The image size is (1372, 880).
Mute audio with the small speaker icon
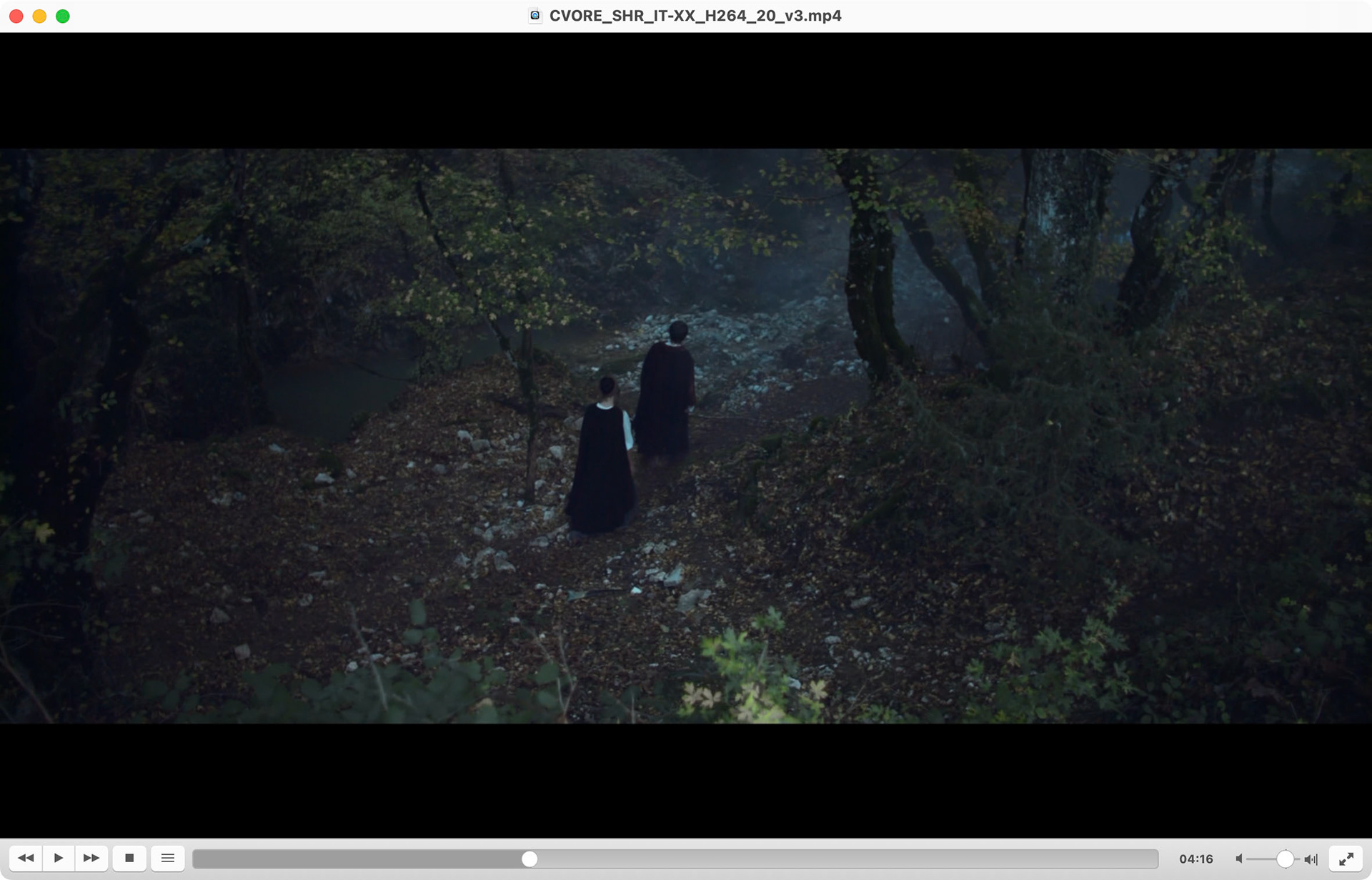pos(1239,859)
